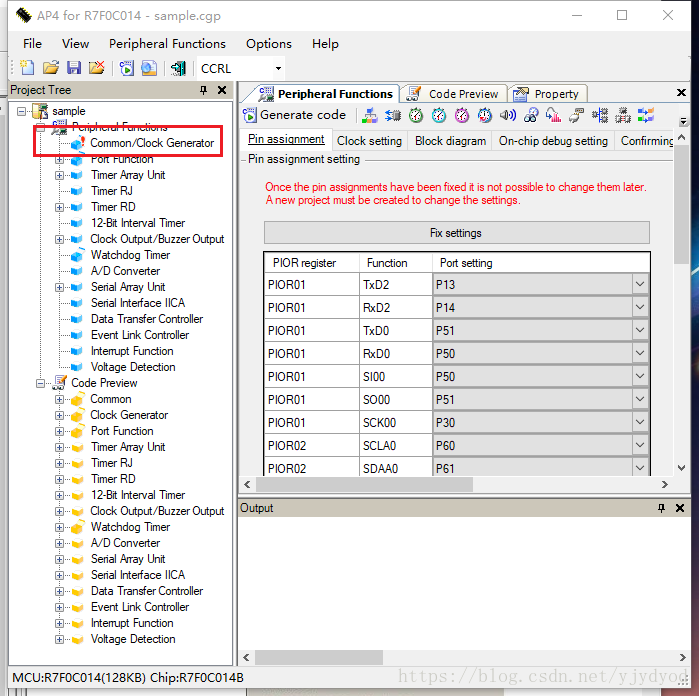Open the Data Transfer Controller toolbar icon
Screen dimensions: 699x696
tap(623, 115)
